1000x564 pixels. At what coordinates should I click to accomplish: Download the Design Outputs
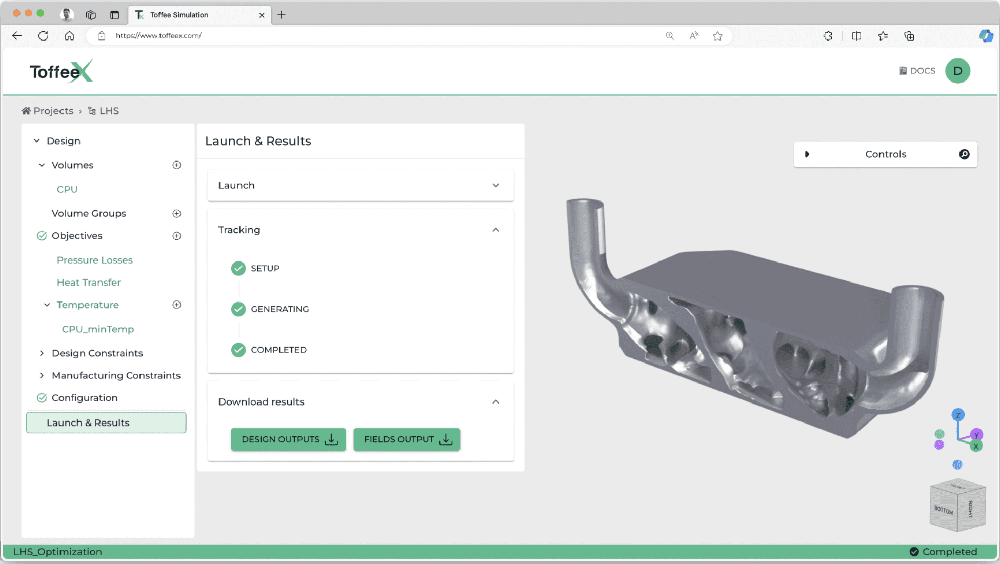tap(288, 439)
